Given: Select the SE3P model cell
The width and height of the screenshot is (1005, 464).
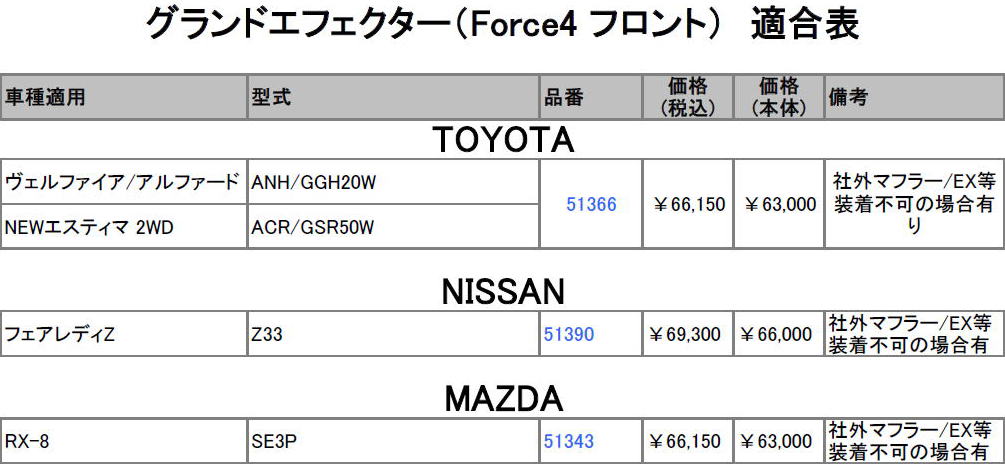Looking at the screenshot, I should tap(393, 442).
